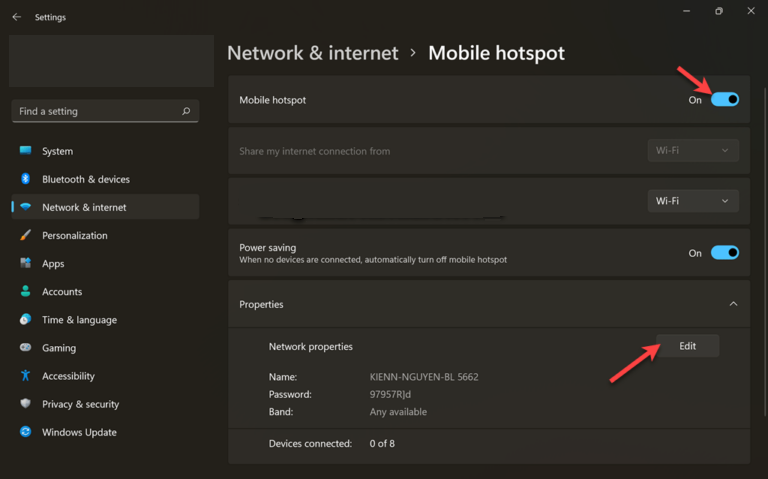Click Edit network properties button
The image size is (768, 479).
[687, 346]
